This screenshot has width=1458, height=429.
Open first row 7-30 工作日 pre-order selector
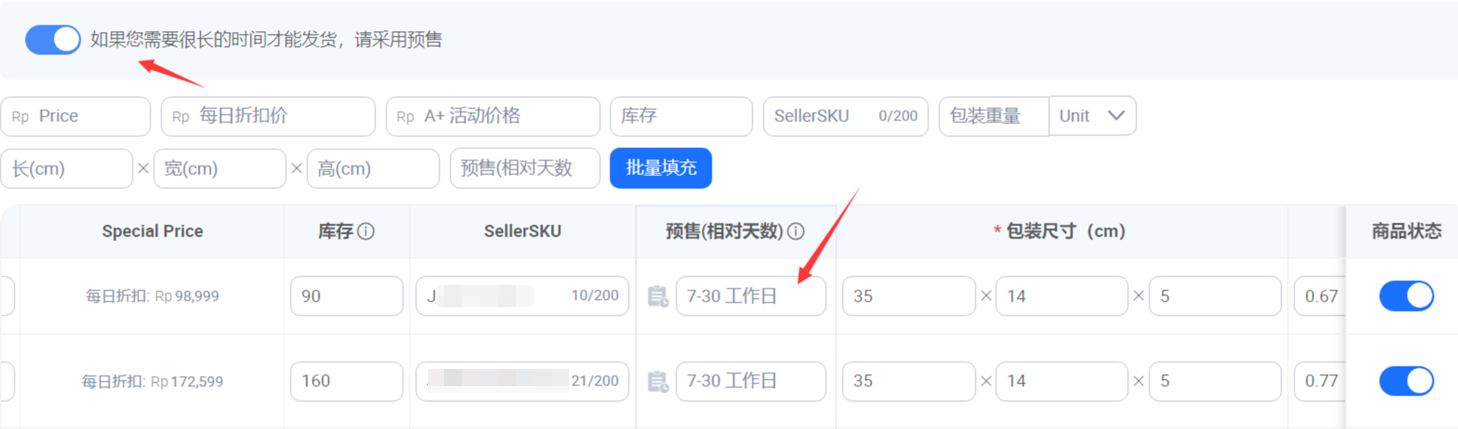click(x=751, y=296)
